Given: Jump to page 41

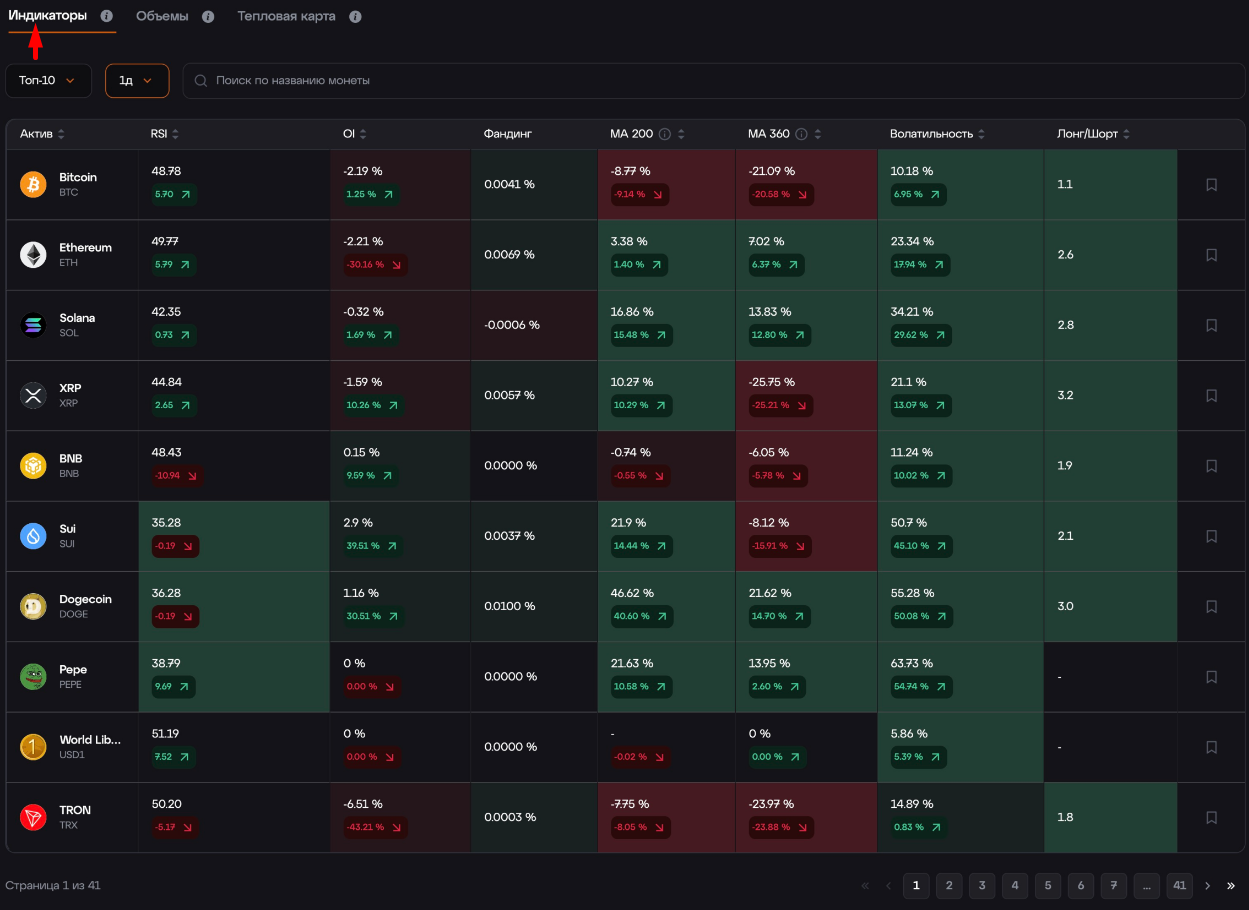Looking at the screenshot, I should [x=1180, y=885].
